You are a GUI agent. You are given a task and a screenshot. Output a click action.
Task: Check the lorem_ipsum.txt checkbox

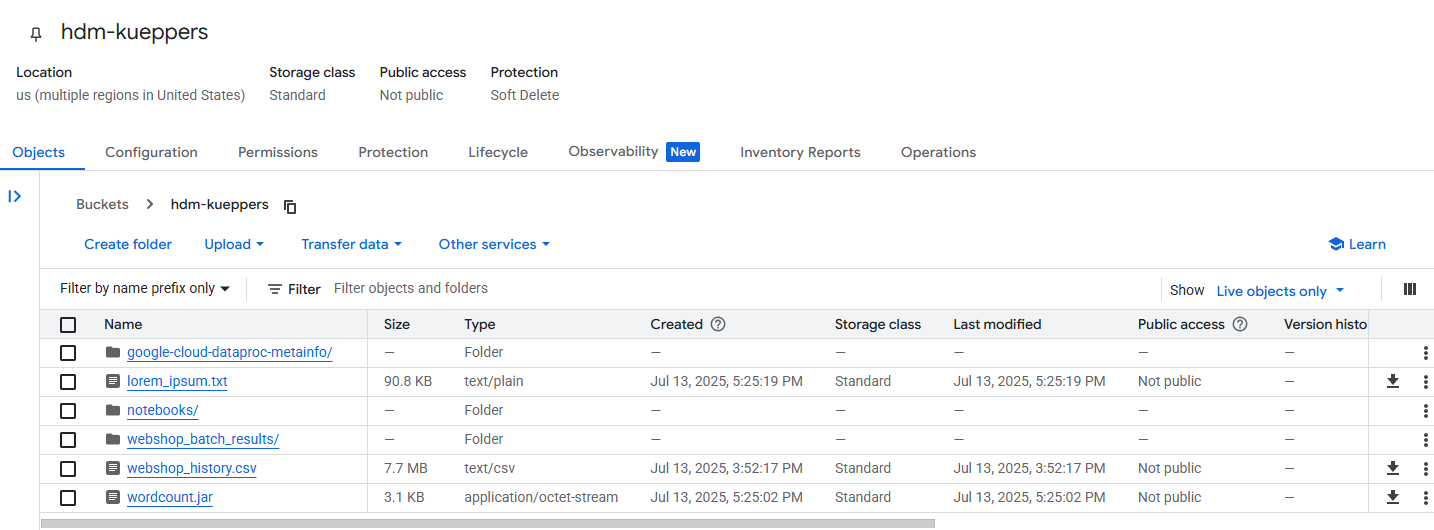pos(68,381)
